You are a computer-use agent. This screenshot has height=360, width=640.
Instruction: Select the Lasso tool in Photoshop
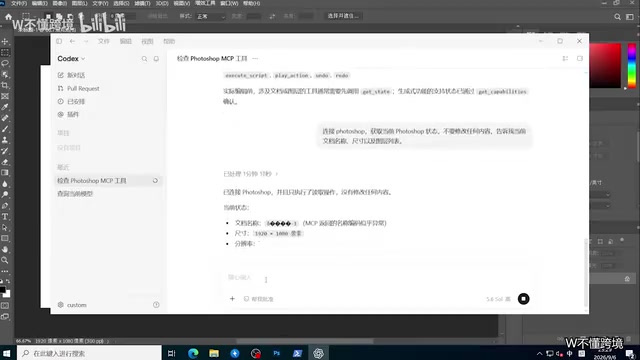5,64
